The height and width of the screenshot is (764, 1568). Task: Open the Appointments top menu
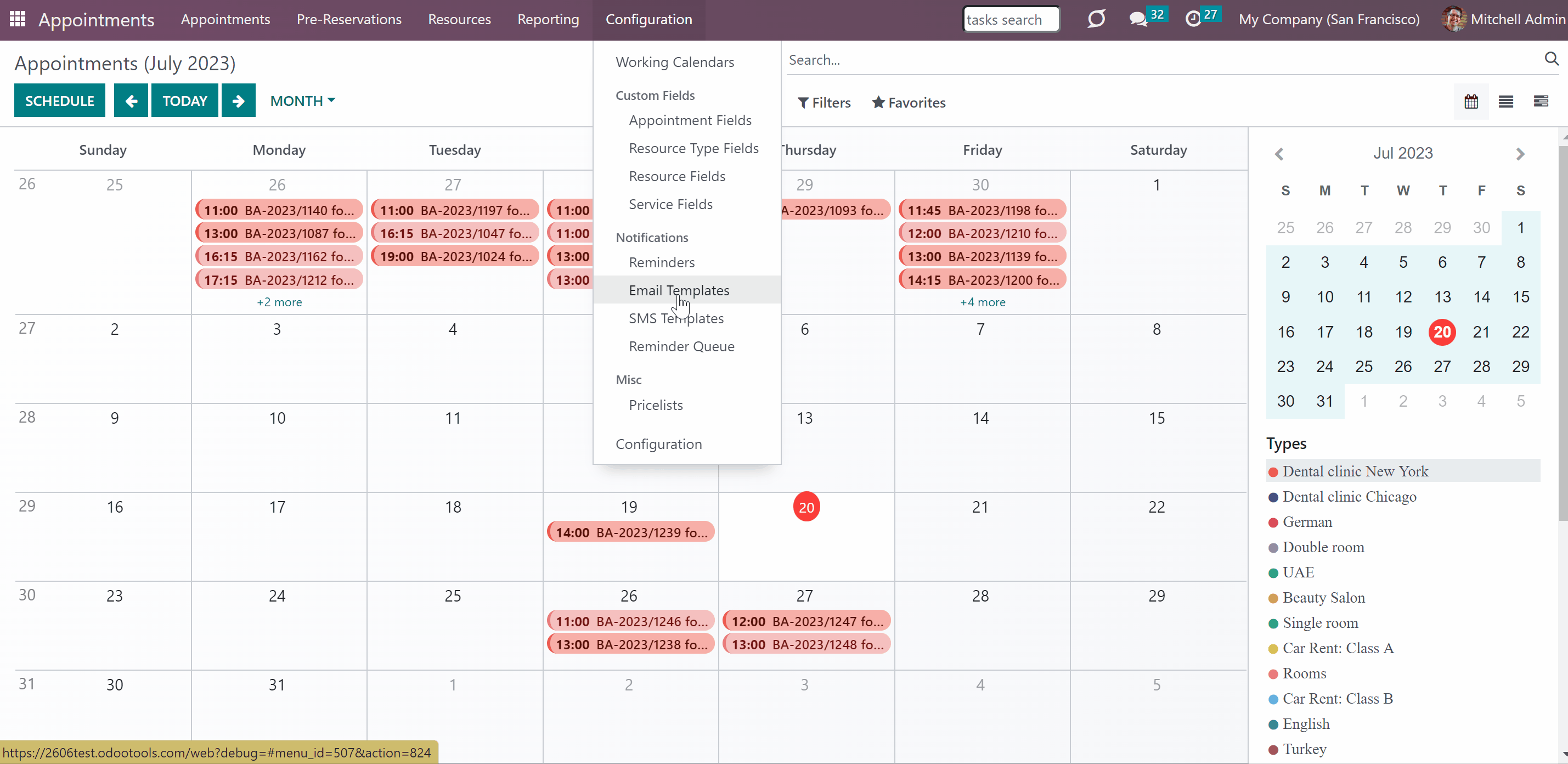tap(225, 19)
